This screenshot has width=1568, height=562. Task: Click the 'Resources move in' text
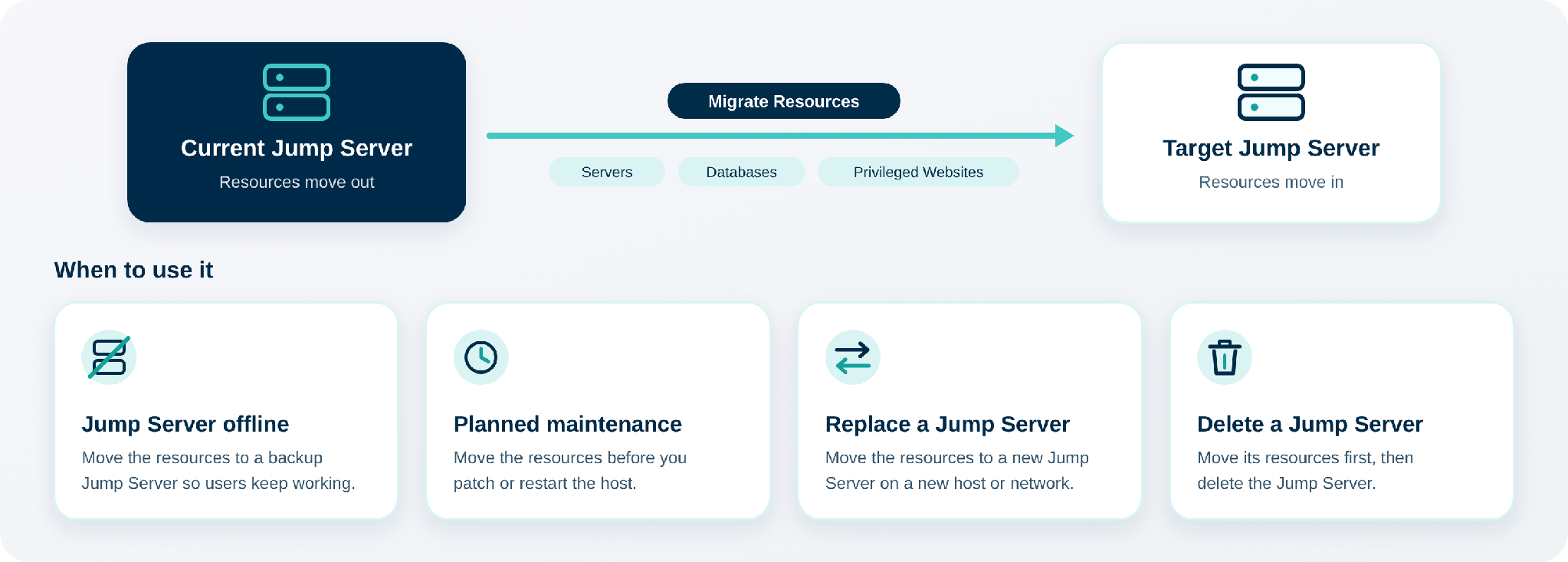[x=1271, y=182]
